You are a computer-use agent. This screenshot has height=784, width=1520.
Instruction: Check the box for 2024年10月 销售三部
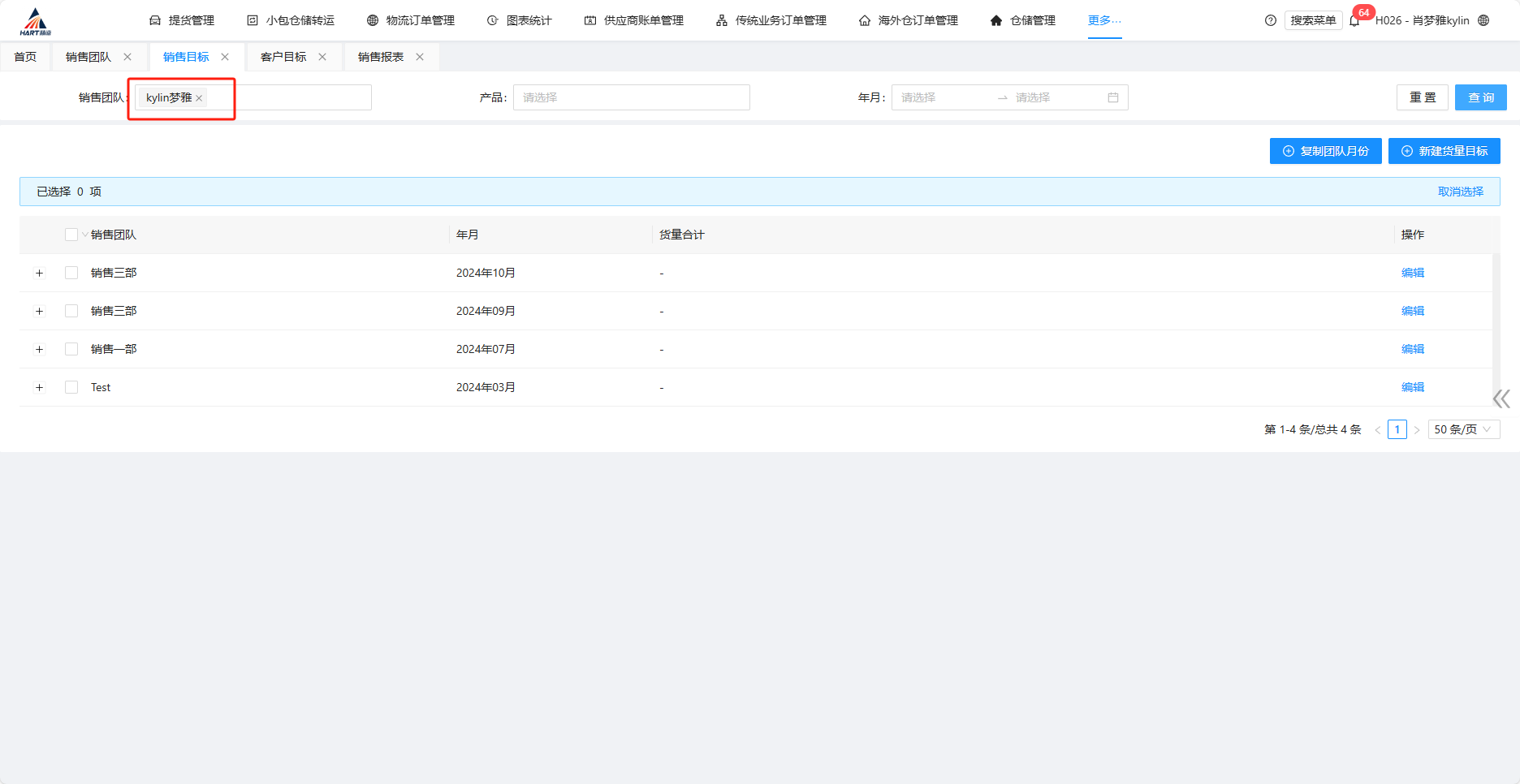coord(71,273)
